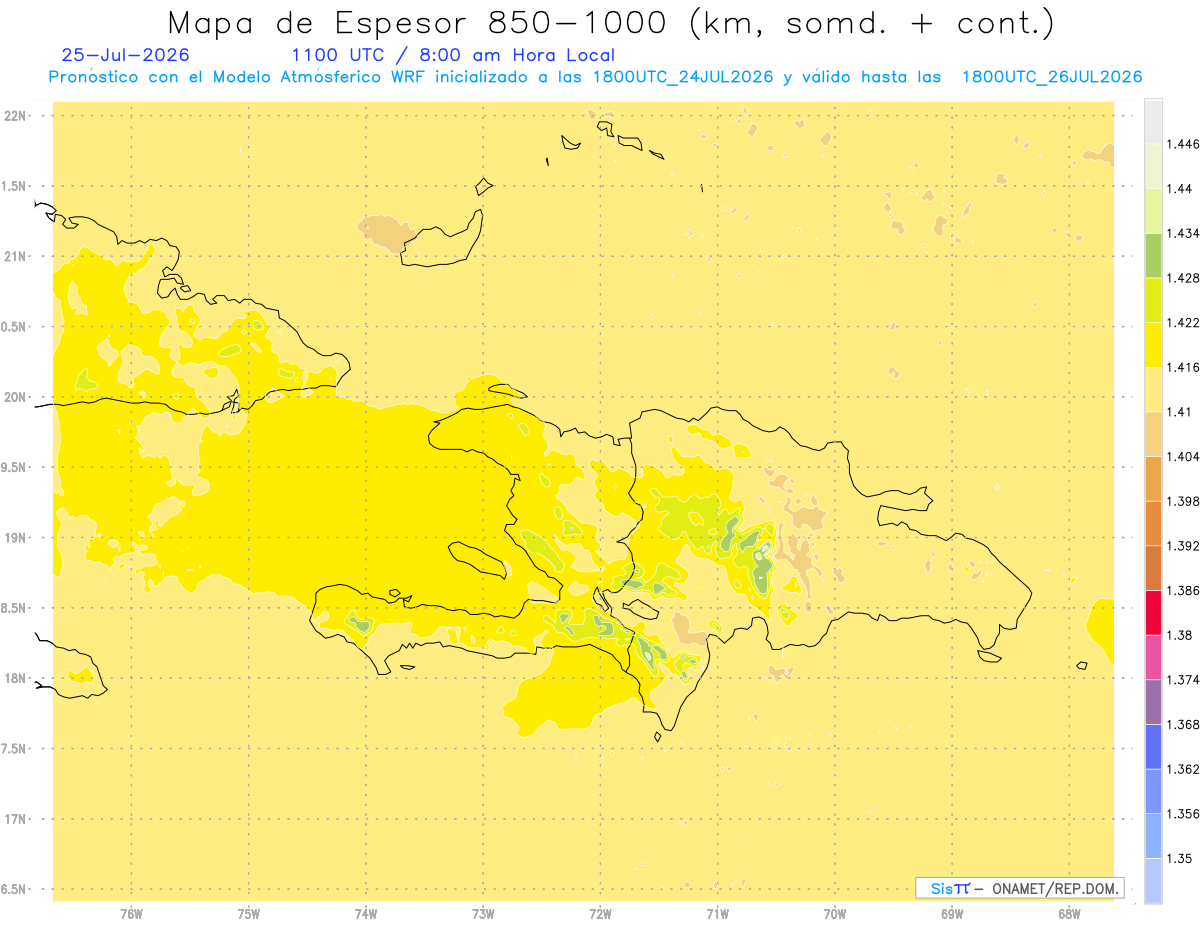This screenshot has width=1200, height=927.
Task: Click the legend value "1.386"
Action: click(1183, 590)
